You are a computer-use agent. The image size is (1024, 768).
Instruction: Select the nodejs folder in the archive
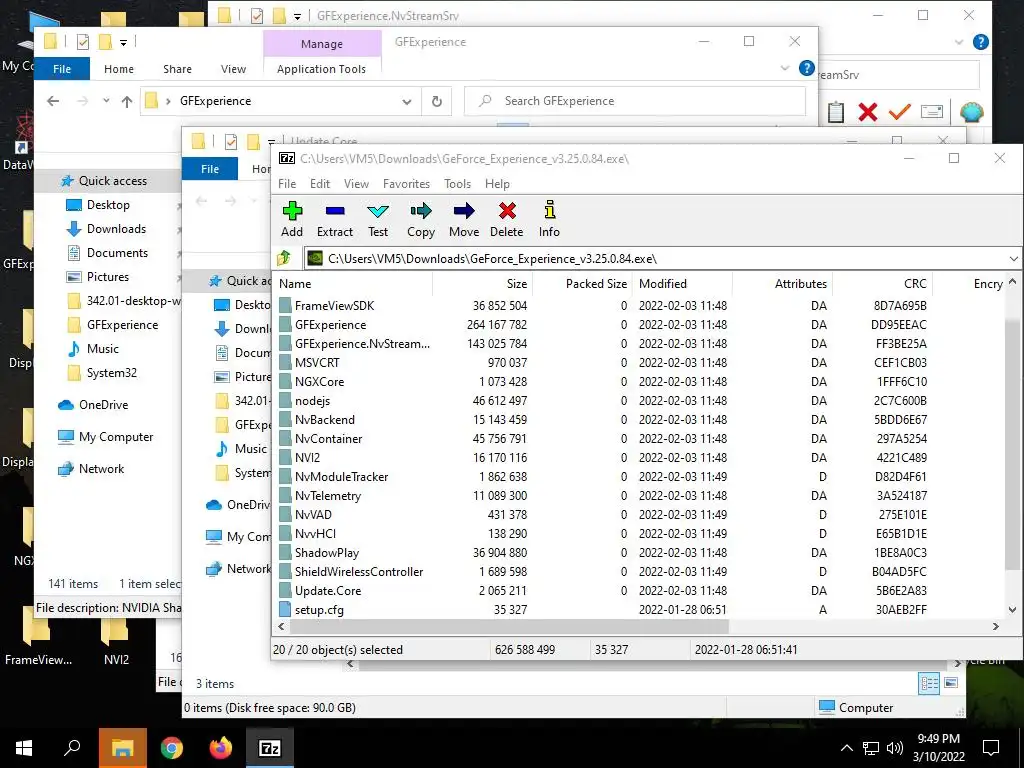[x=312, y=400]
